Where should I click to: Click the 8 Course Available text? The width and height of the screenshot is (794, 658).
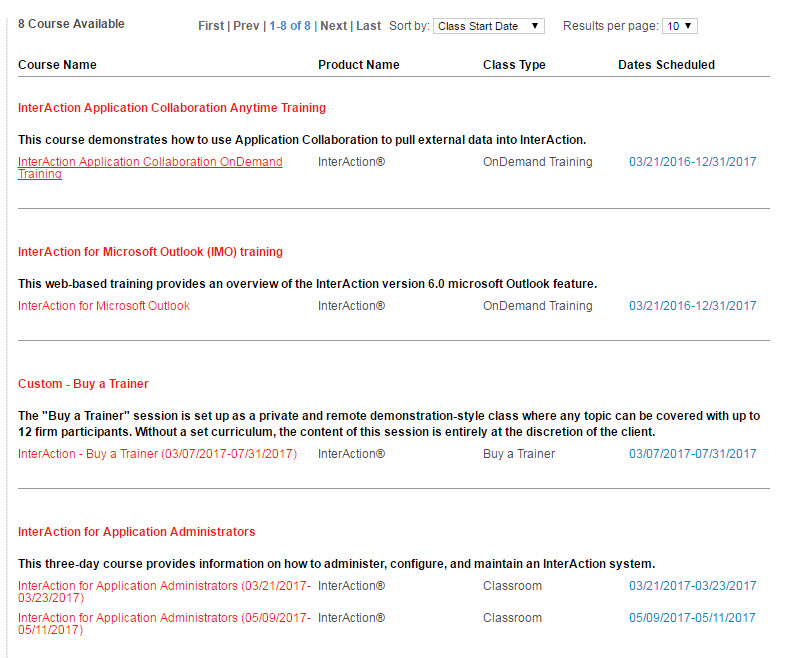coord(71,24)
